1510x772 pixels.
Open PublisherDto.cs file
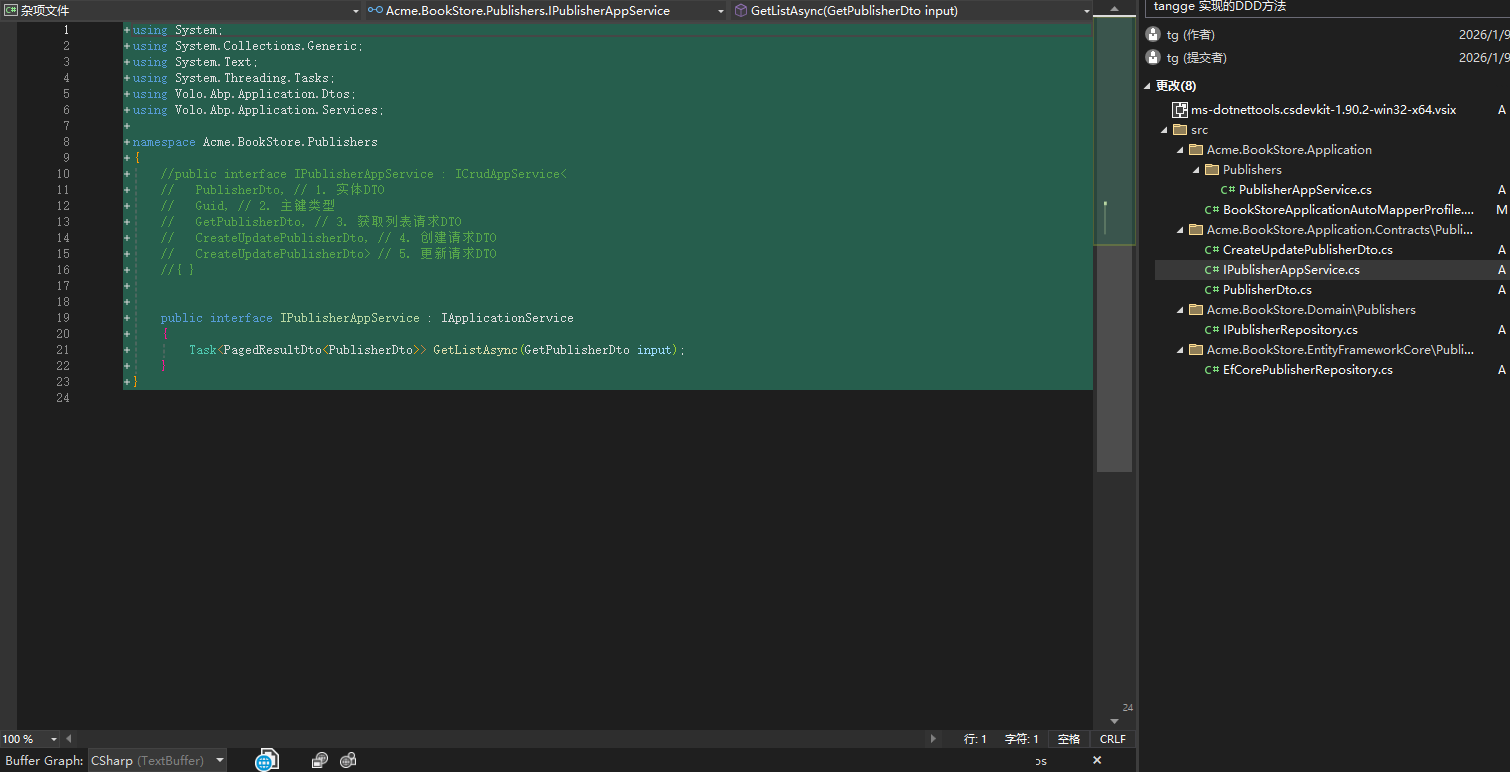click(1267, 290)
